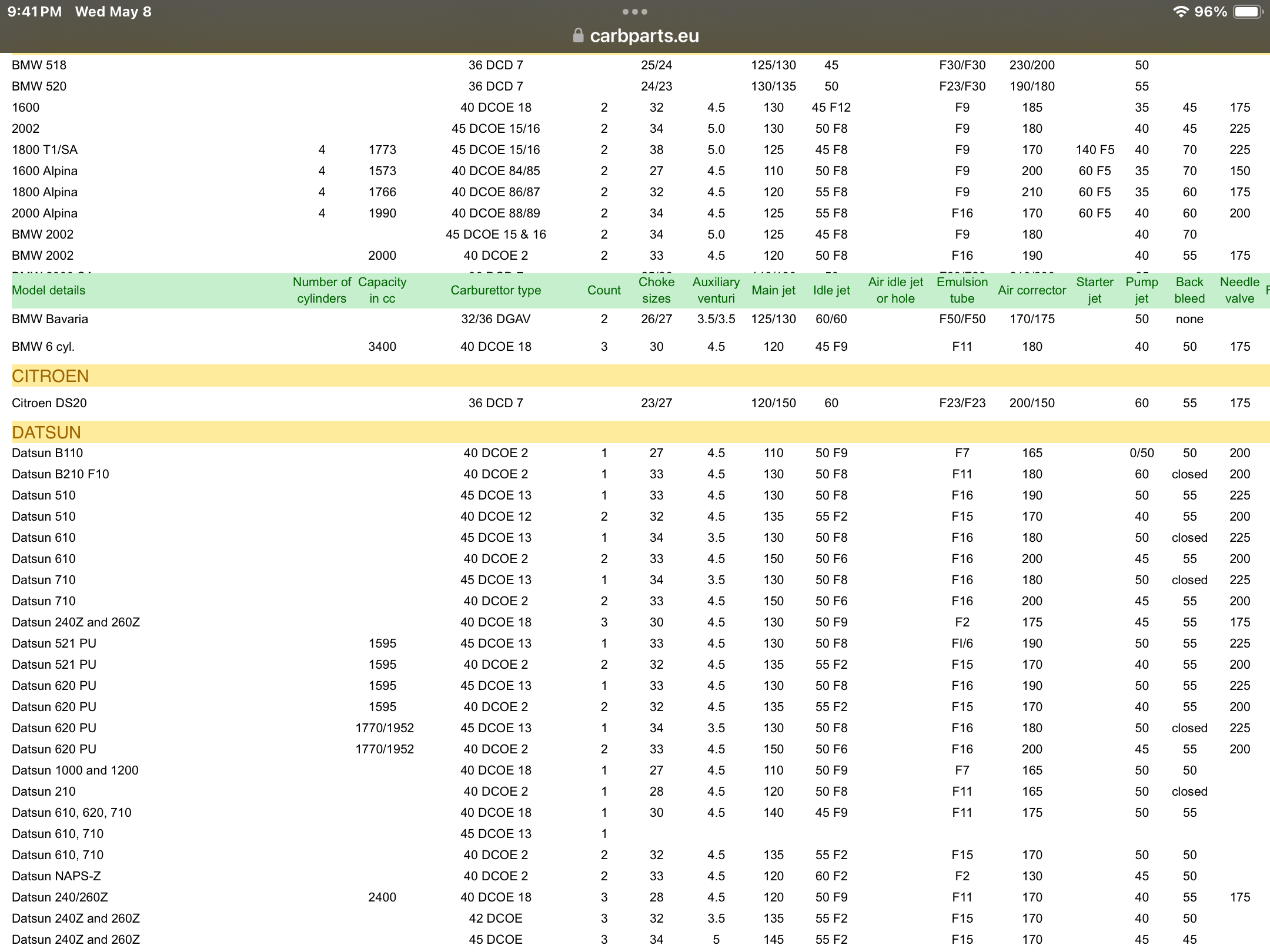The image size is (1270, 952).
Task: Tap the Main jet column header
Action: [773, 290]
